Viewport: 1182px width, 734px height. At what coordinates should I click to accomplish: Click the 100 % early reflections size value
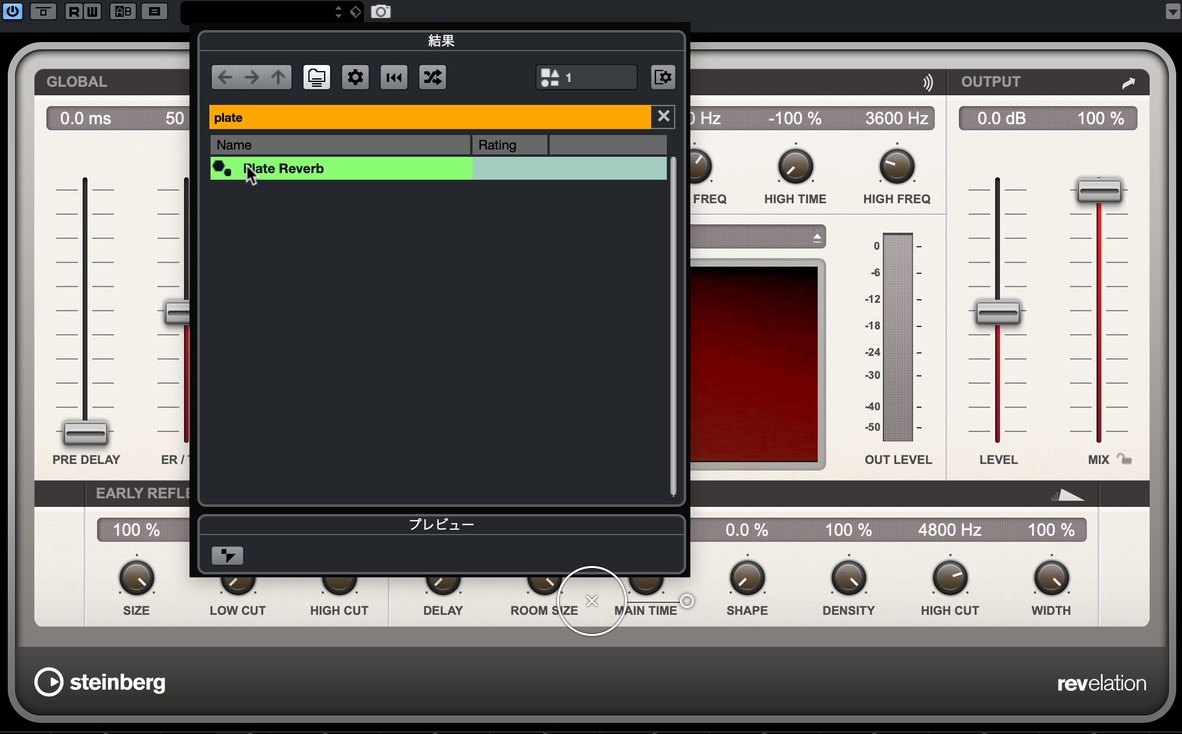coord(136,530)
